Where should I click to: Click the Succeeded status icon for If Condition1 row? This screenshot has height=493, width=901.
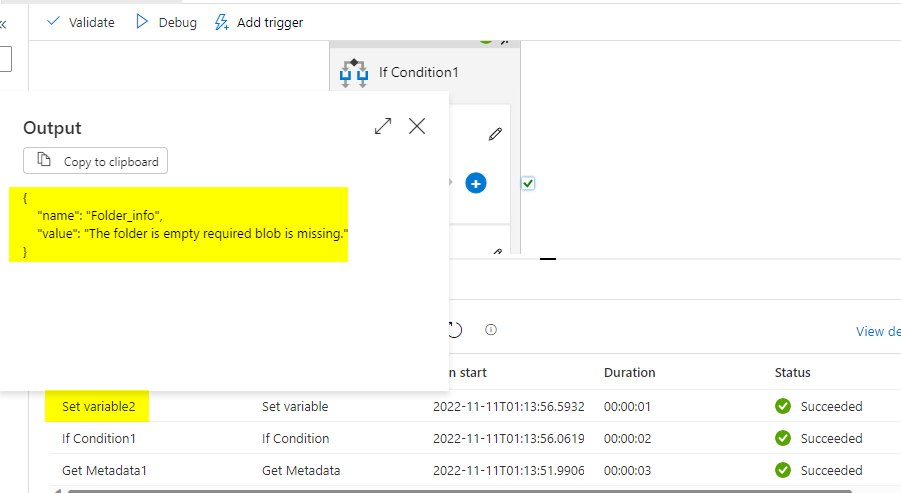[x=783, y=438]
